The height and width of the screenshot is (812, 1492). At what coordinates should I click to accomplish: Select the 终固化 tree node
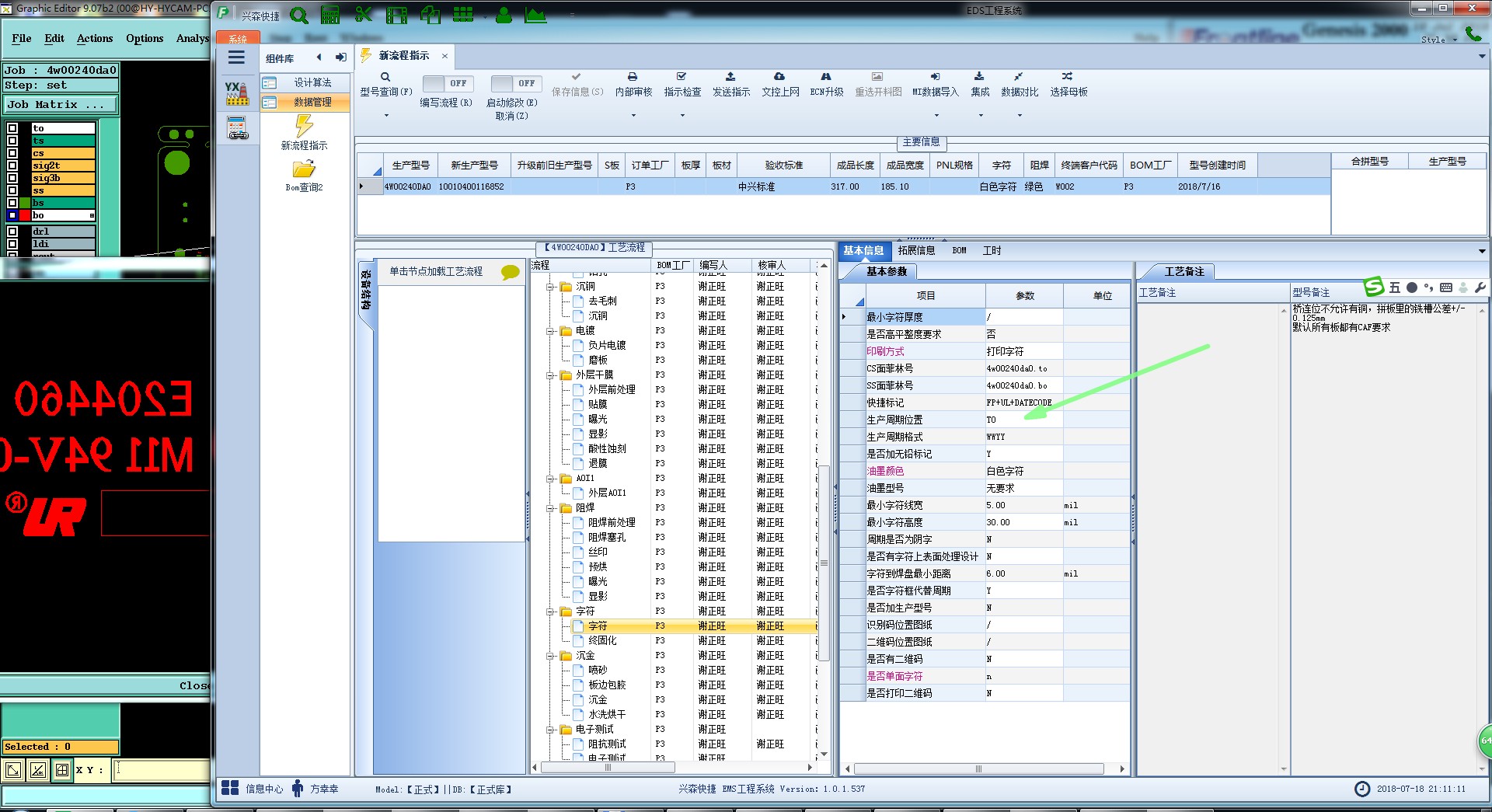pyautogui.click(x=602, y=640)
